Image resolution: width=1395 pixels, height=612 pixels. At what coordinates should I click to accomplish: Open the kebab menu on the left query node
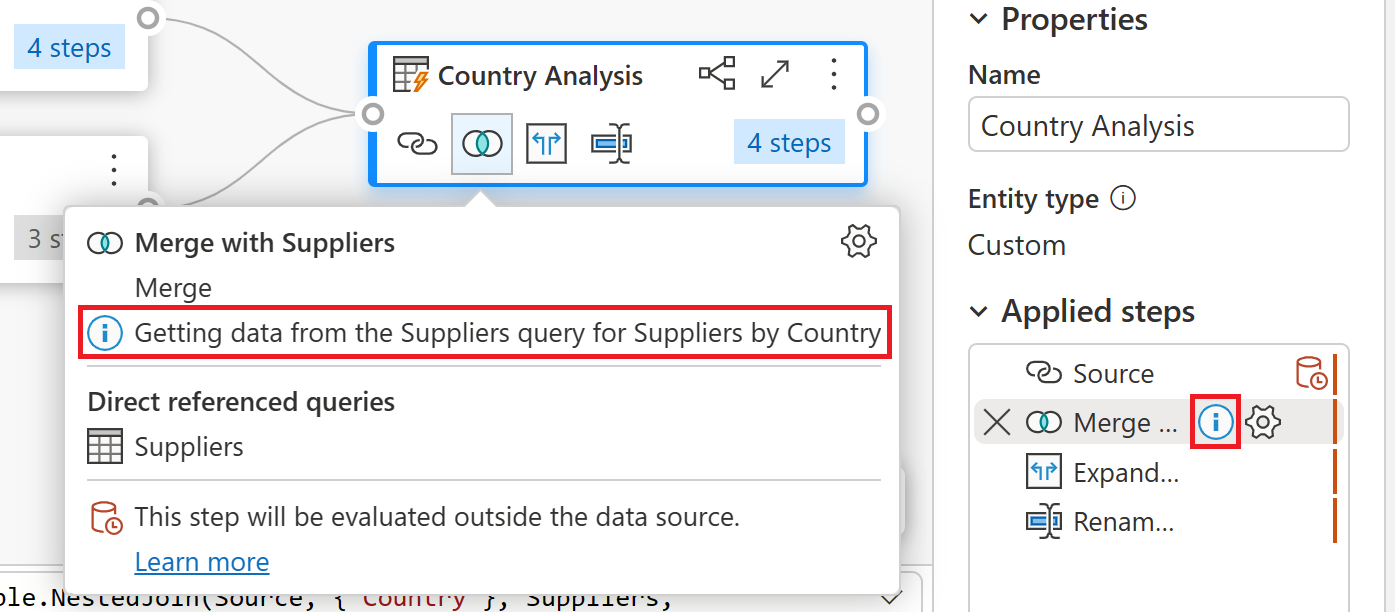[113, 168]
